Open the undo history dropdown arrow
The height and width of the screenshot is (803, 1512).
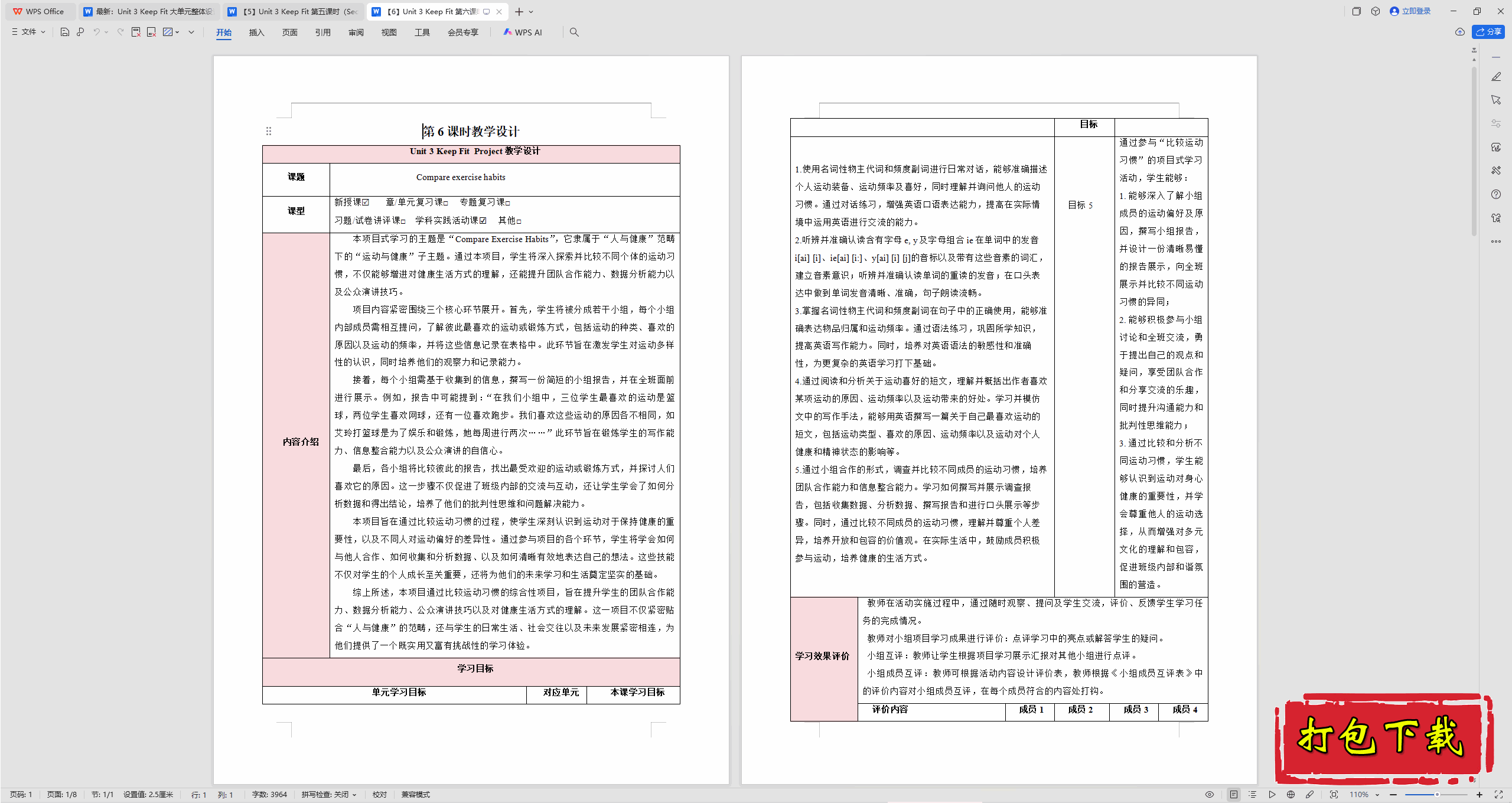click(x=106, y=32)
